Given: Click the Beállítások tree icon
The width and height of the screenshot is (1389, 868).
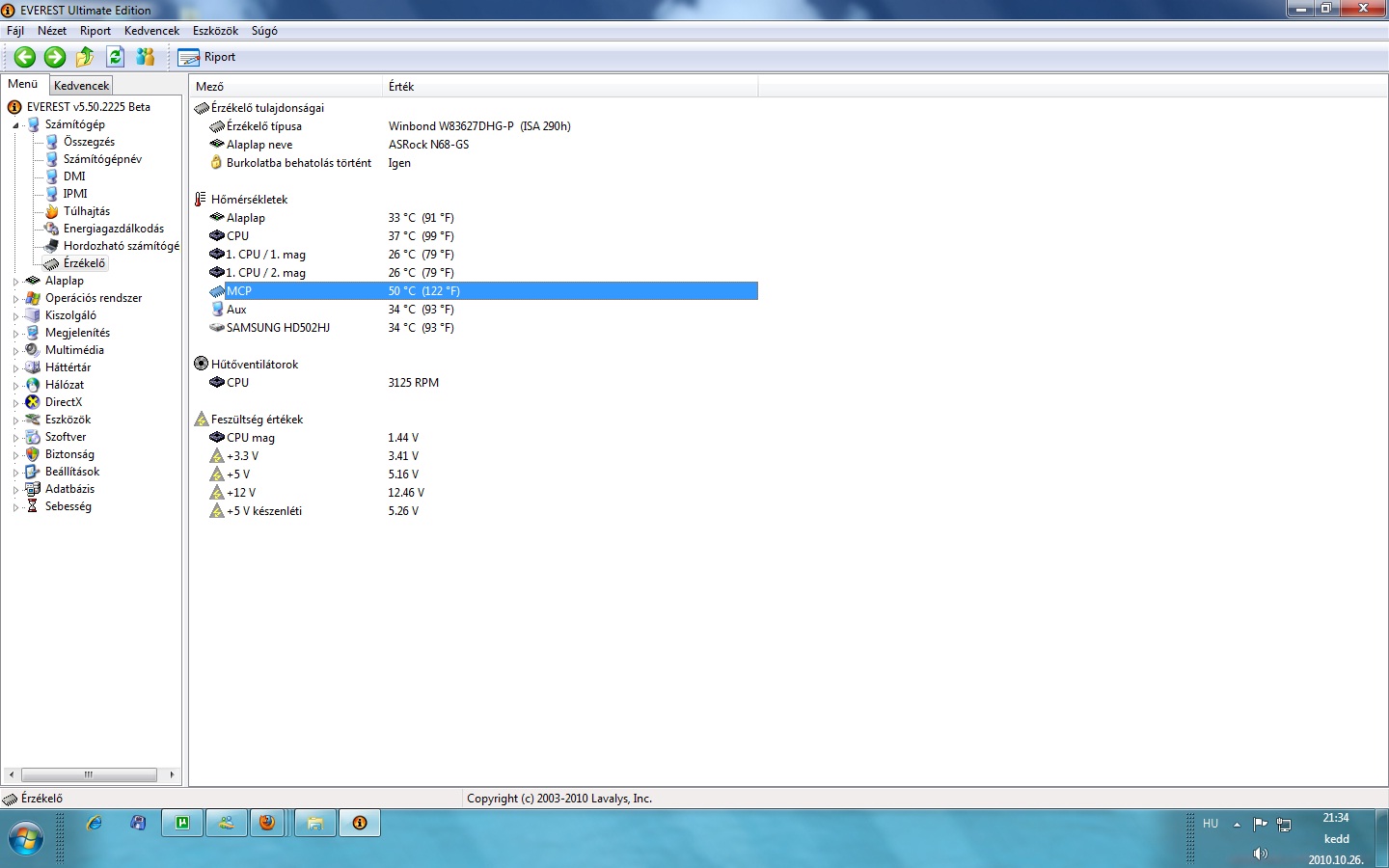Looking at the screenshot, I should 33,472.
